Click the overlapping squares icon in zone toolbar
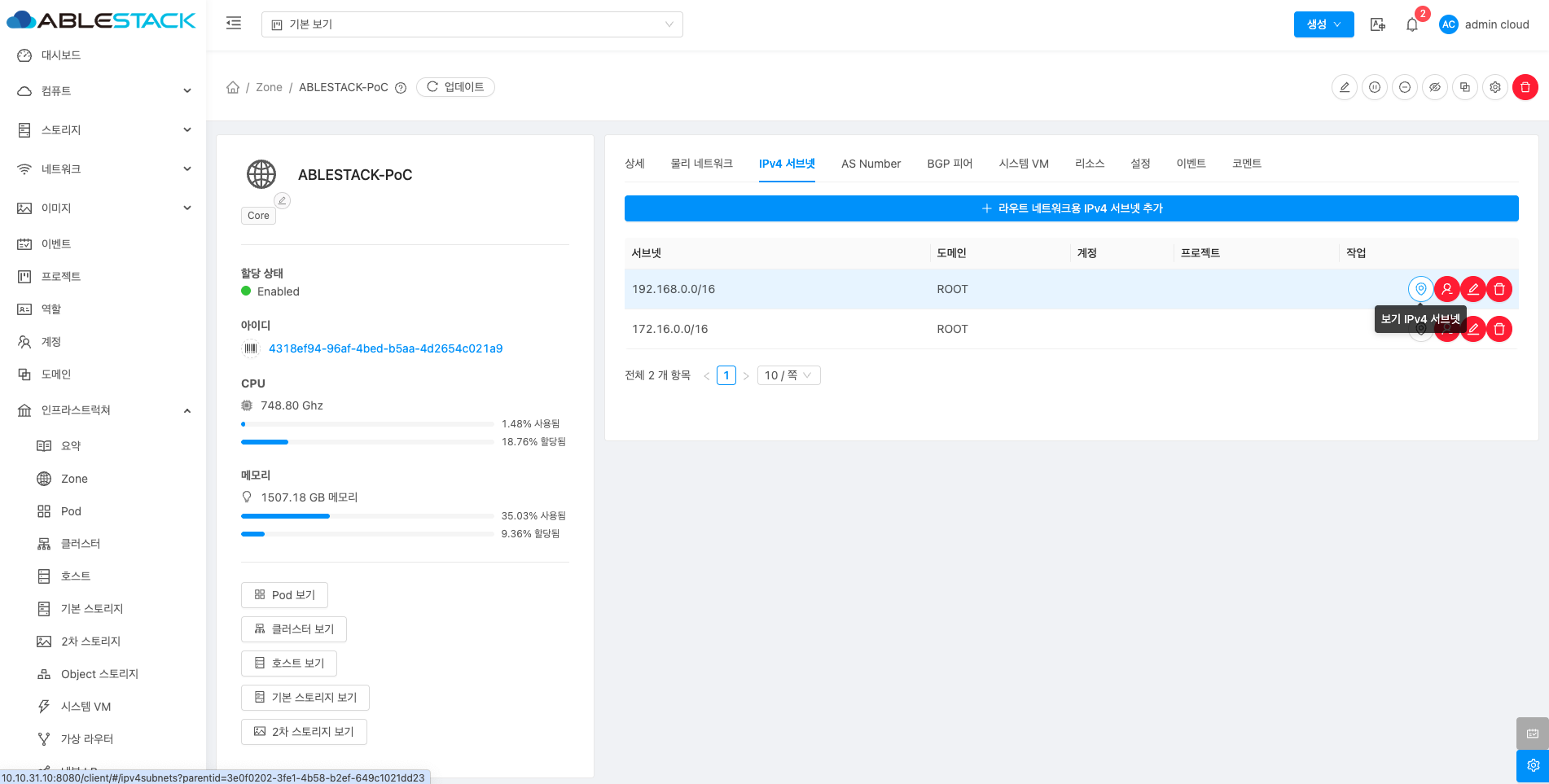Image resolution: width=1549 pixels, height=784 pixels. coord(1465,87)
